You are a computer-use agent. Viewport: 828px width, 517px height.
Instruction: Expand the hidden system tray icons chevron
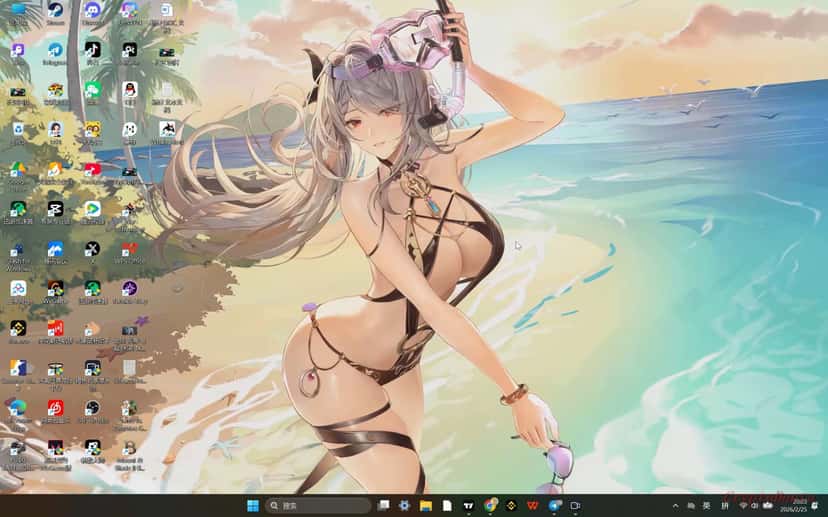tap(675, 506)
